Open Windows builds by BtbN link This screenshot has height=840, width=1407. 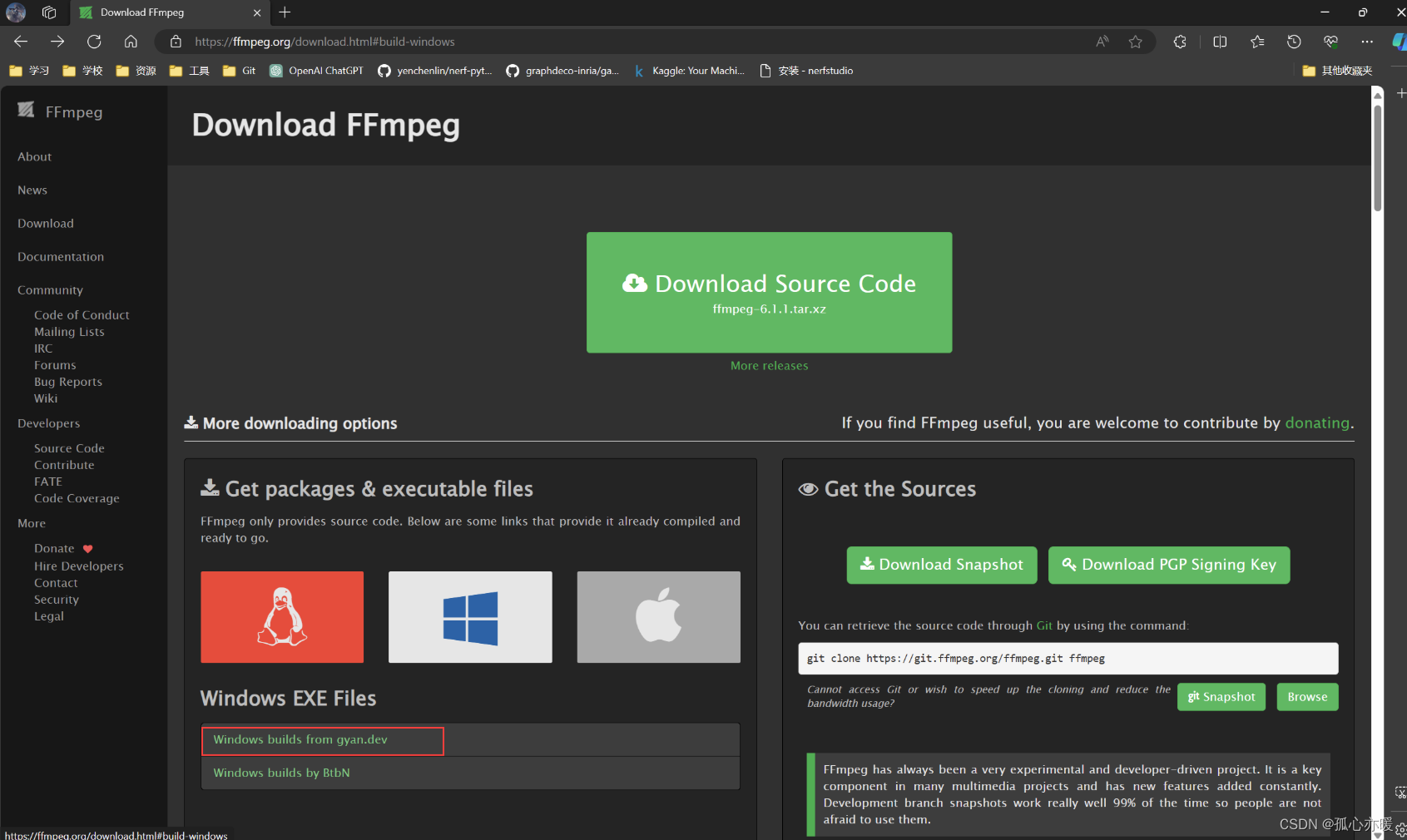[281, 773]
